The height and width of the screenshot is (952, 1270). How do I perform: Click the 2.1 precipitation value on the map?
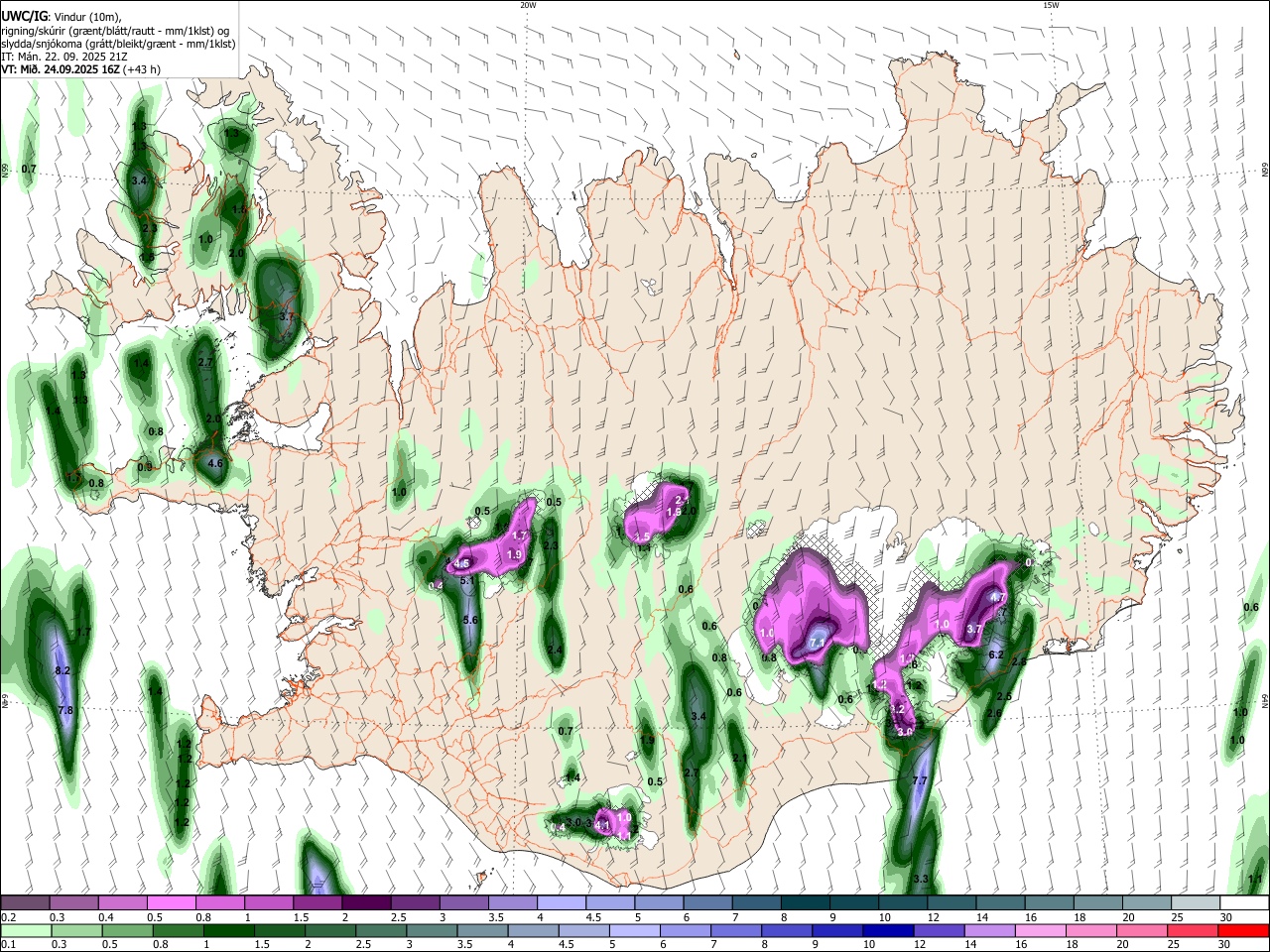coord(739,758)
